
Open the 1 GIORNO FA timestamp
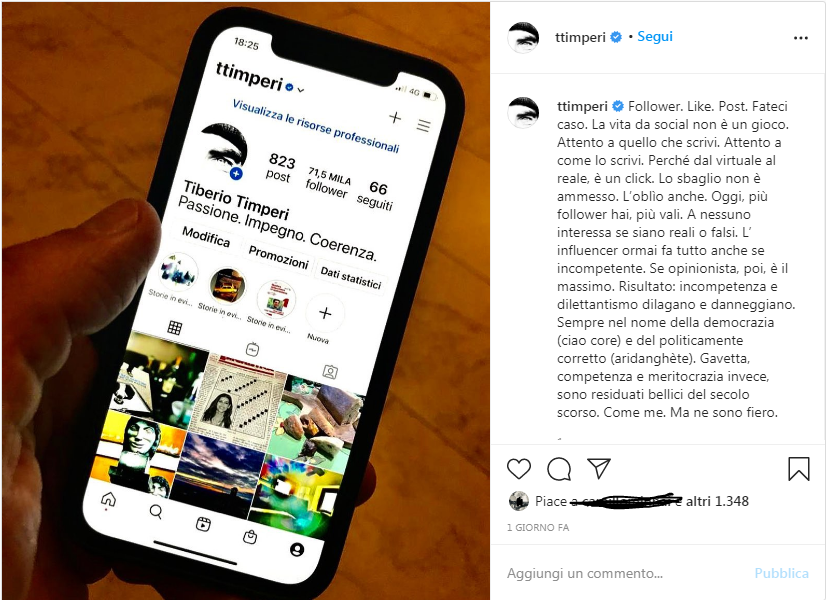(x=538, y=527)
